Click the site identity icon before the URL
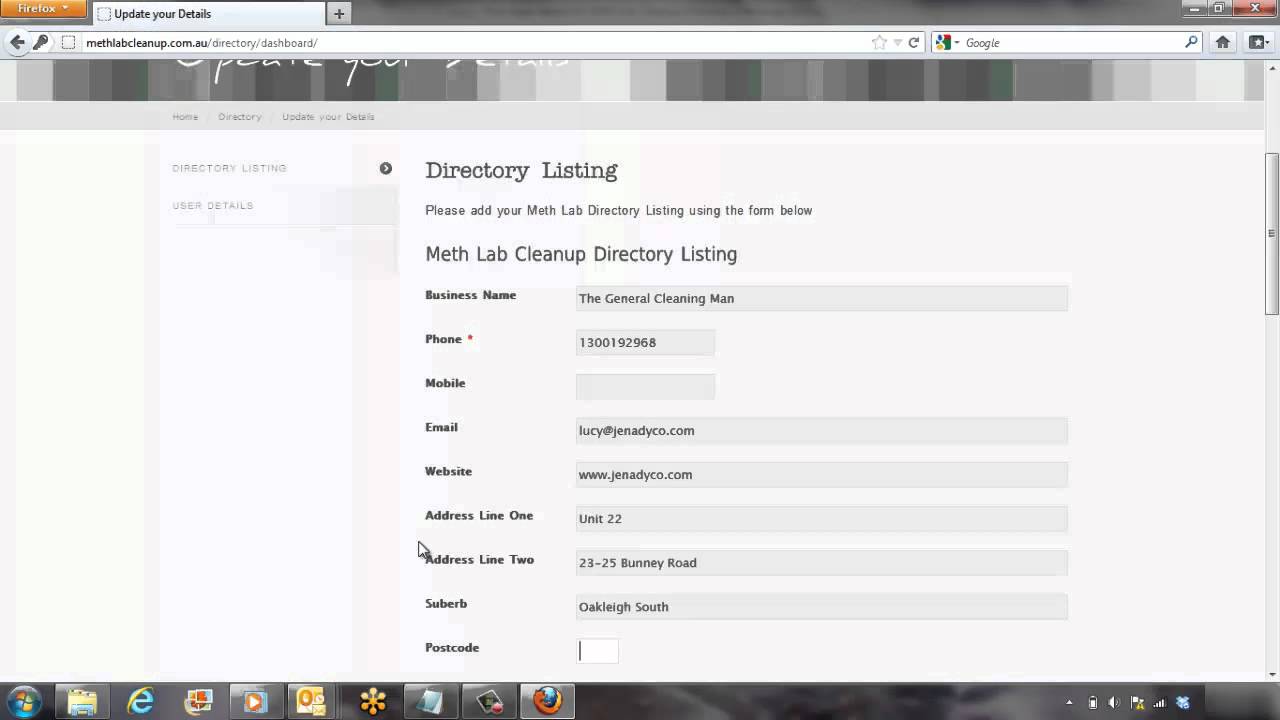The height and width of the screenshot is (720, 1280). [x=68, y=43]
